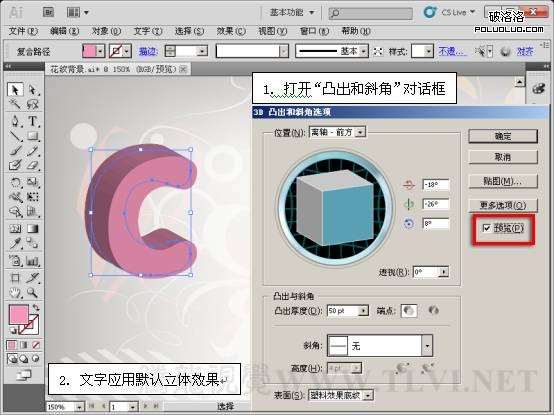Open the 编辑(E) menu

[64, 31]
